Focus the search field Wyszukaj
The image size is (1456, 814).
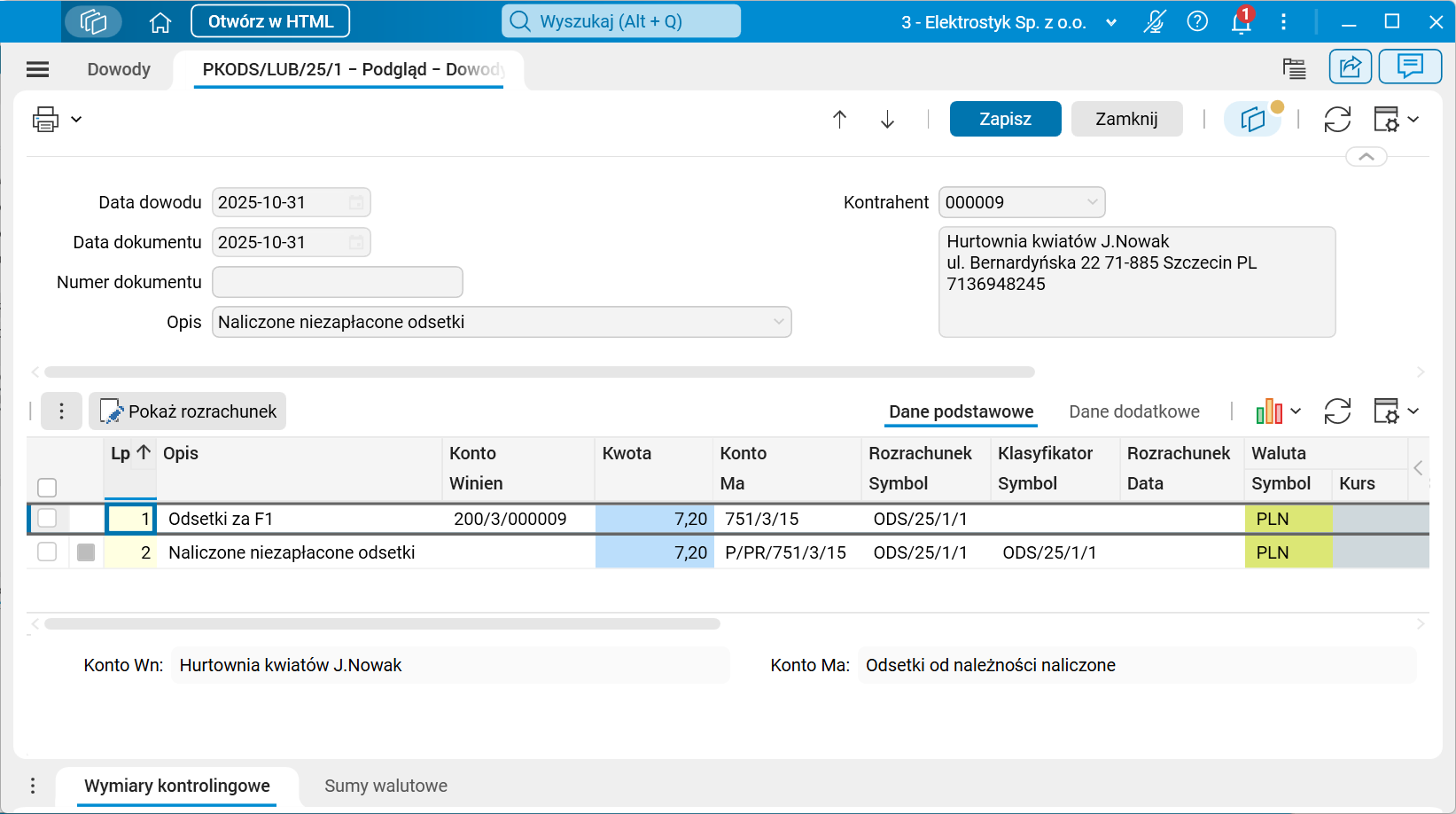621,21
